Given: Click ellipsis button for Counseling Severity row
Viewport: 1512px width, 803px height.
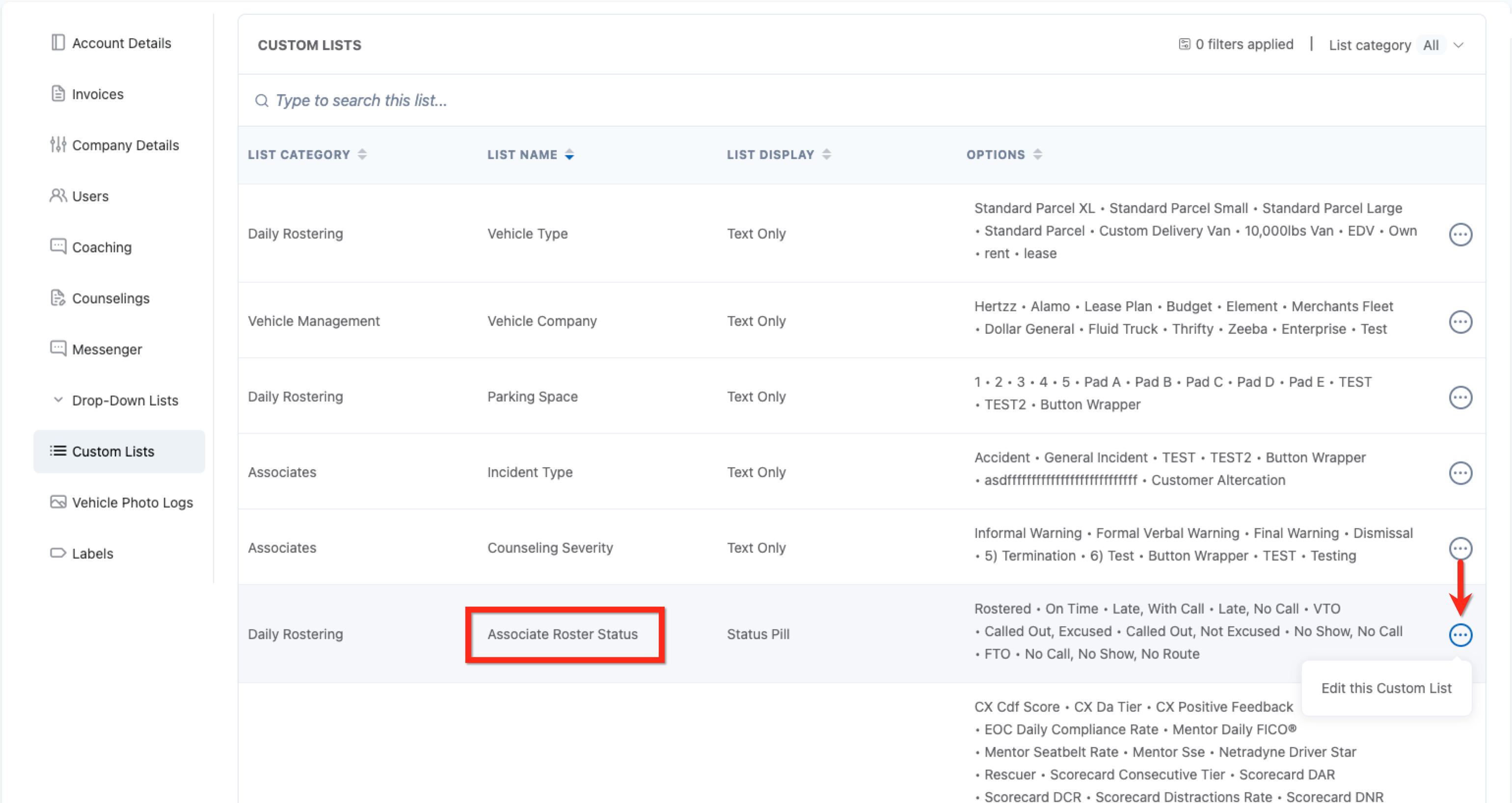Looking at the screenshot, I should point(1460,548).
